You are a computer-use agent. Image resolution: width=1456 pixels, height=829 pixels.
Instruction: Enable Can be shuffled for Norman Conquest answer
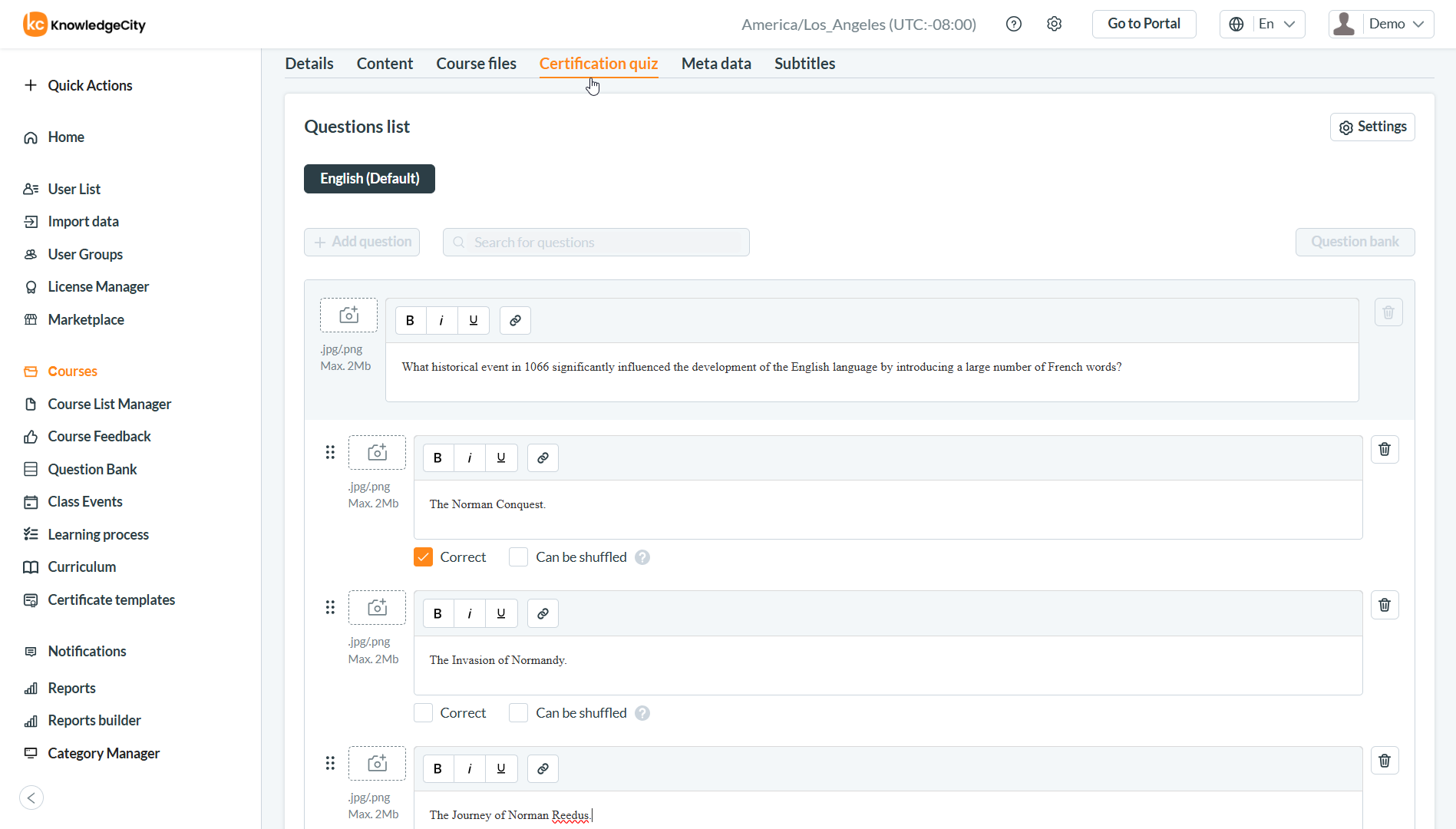coord(519,557)
